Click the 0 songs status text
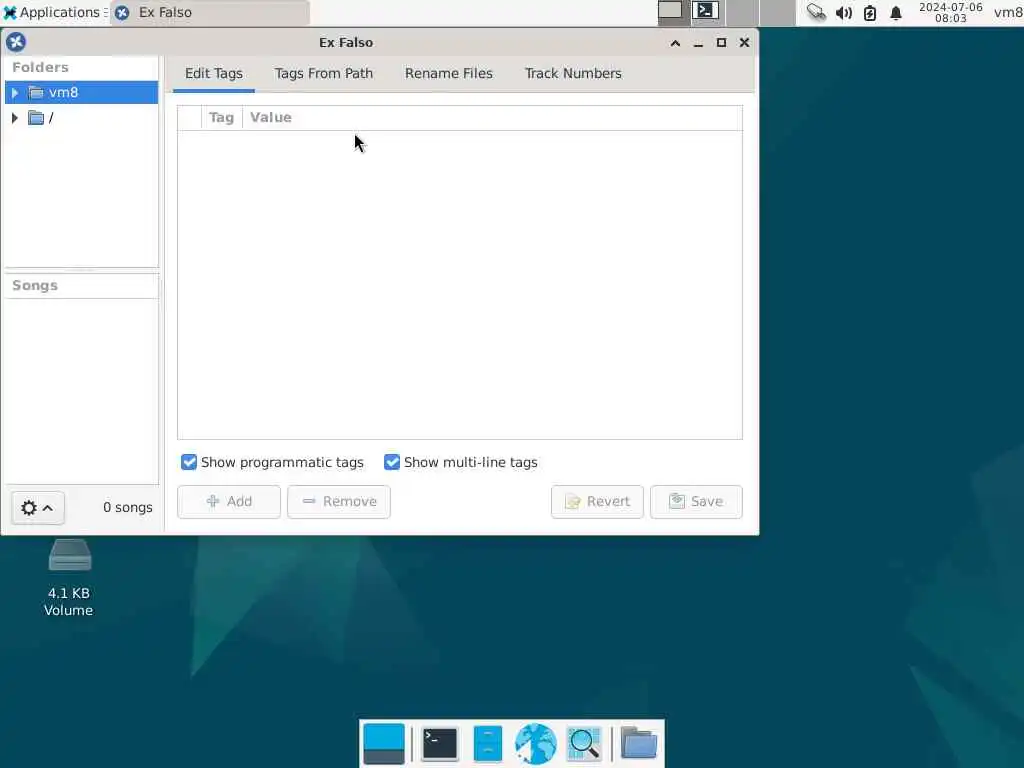 [127, 507]
